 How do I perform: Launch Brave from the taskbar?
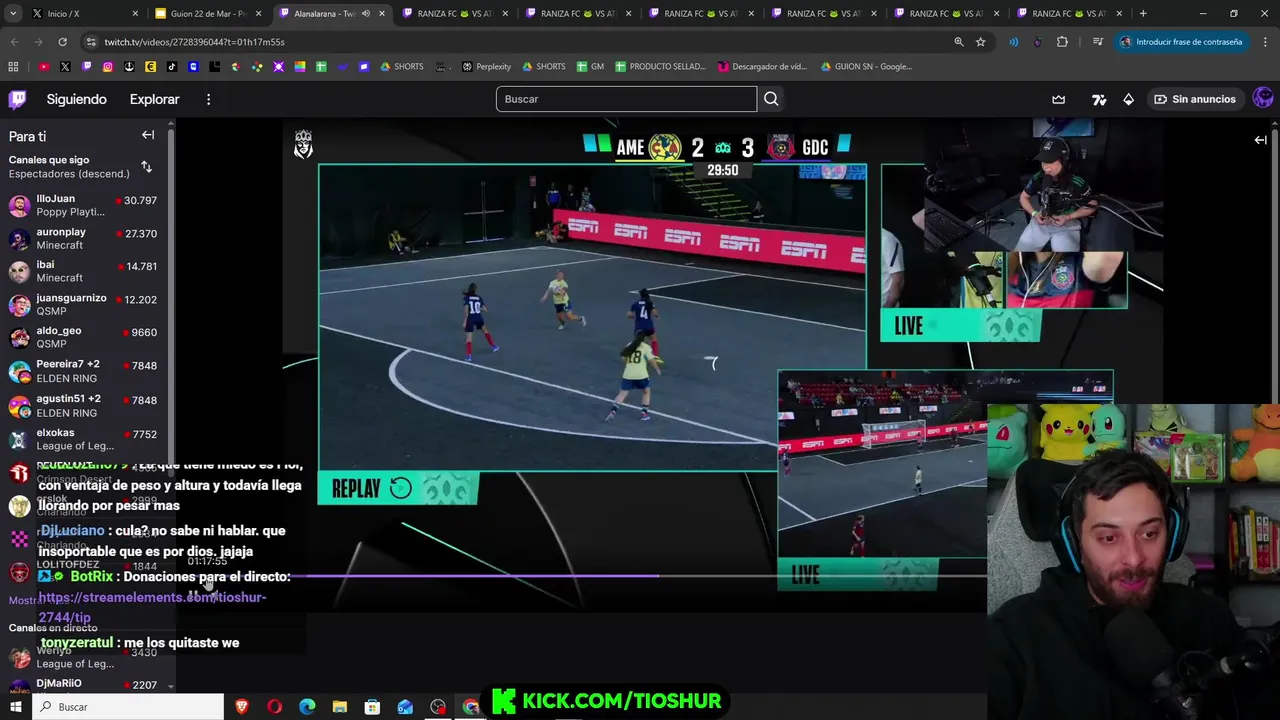click(x=242, y=707)
